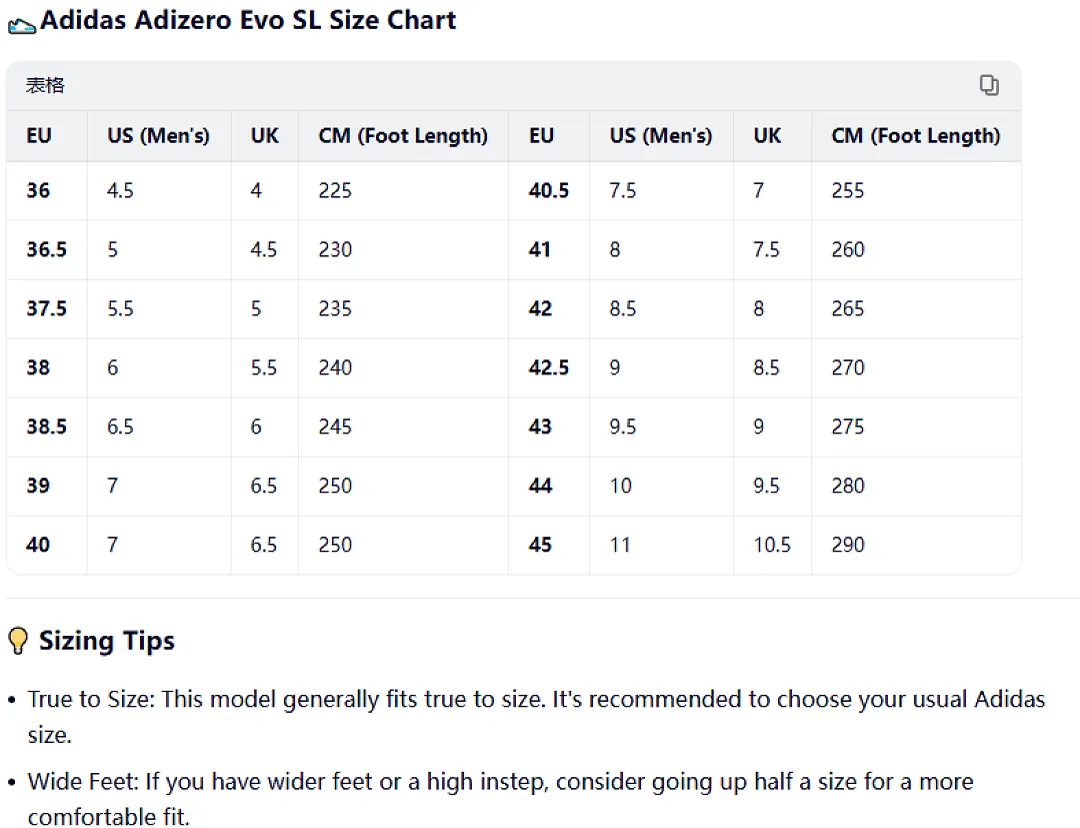The height and width of the screenshot is (828, 1080).
Task: Select the EU 36 row label
Action: click(38, 190)
